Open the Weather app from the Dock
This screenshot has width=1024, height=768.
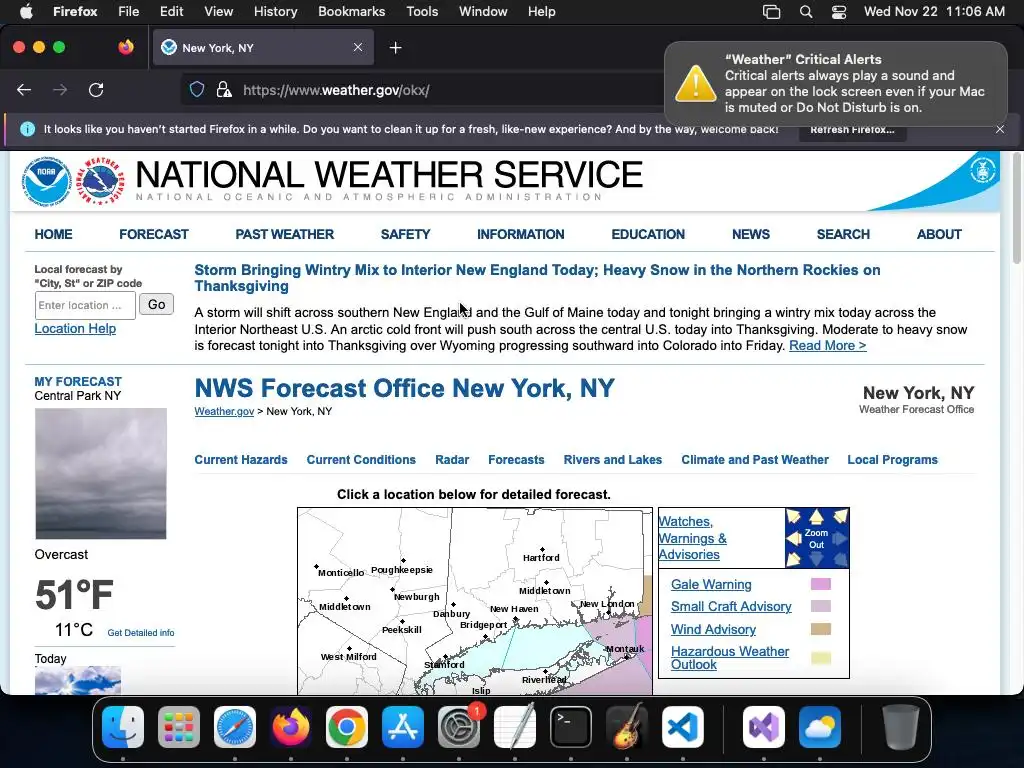point(820,727)
